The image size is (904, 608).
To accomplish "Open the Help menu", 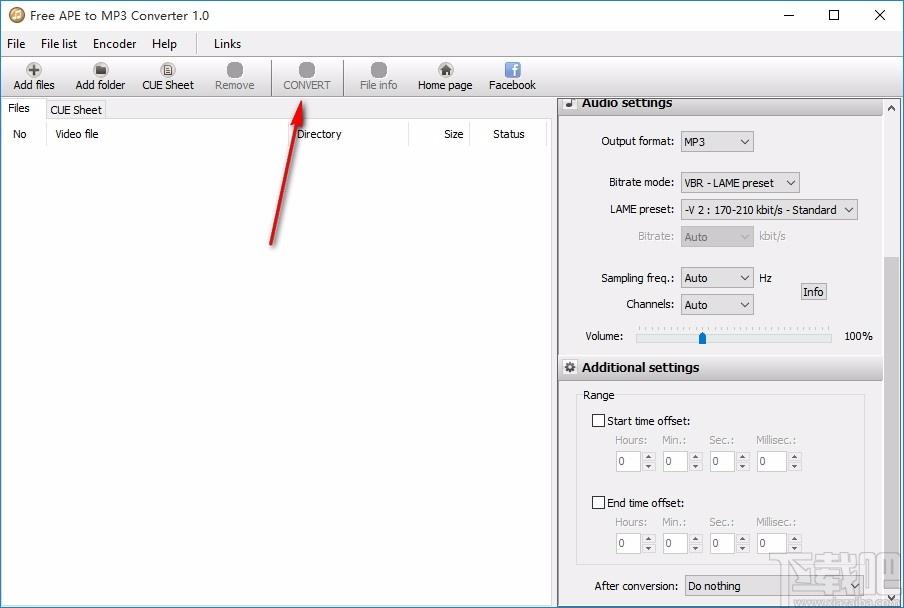I will click(x=164, y=44).
